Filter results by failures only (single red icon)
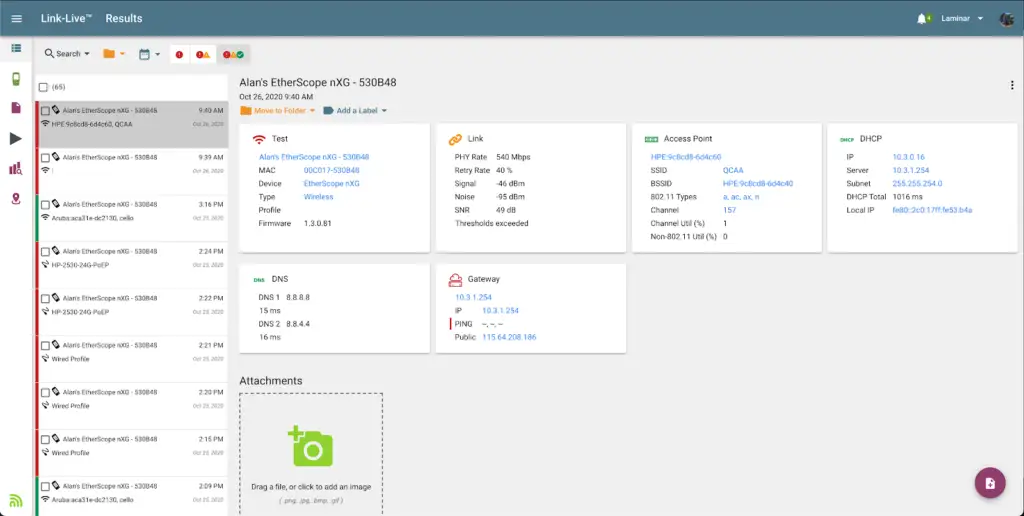1024x516 pixels. (x=179, y=54)
